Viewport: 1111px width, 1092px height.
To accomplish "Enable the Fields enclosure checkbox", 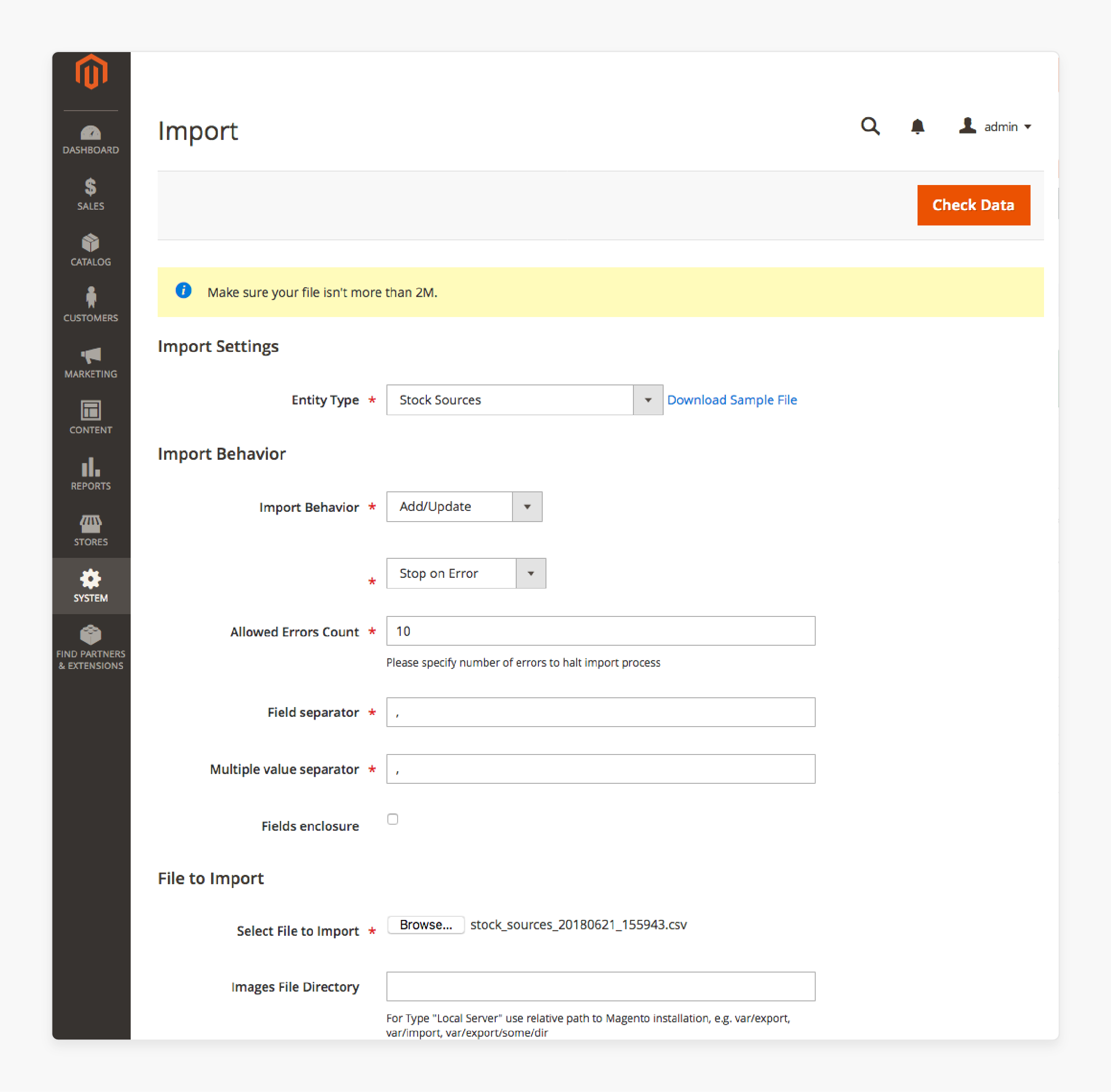I will [393, 819].
